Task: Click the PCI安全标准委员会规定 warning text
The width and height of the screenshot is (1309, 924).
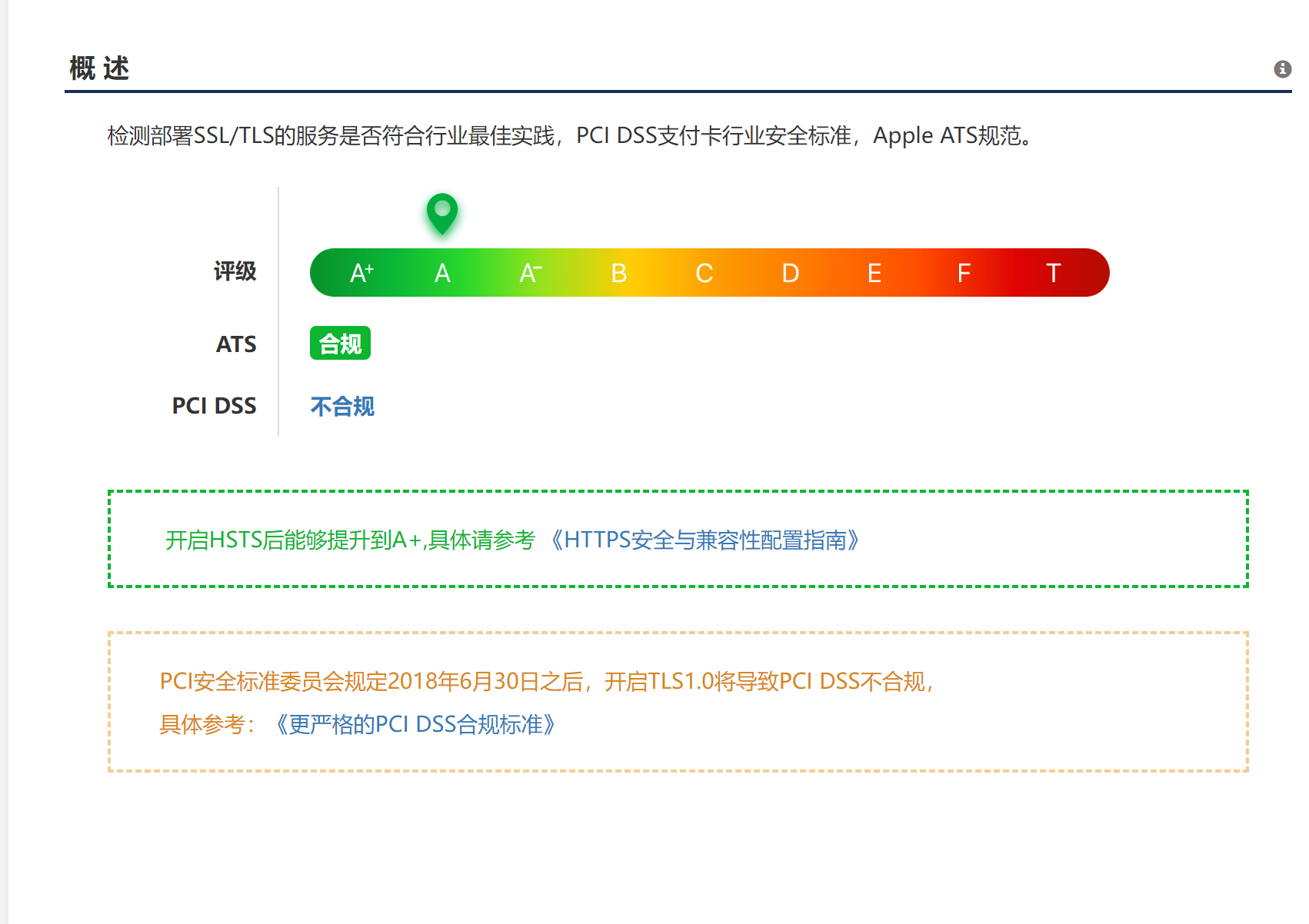Action: tap(547, 682)
